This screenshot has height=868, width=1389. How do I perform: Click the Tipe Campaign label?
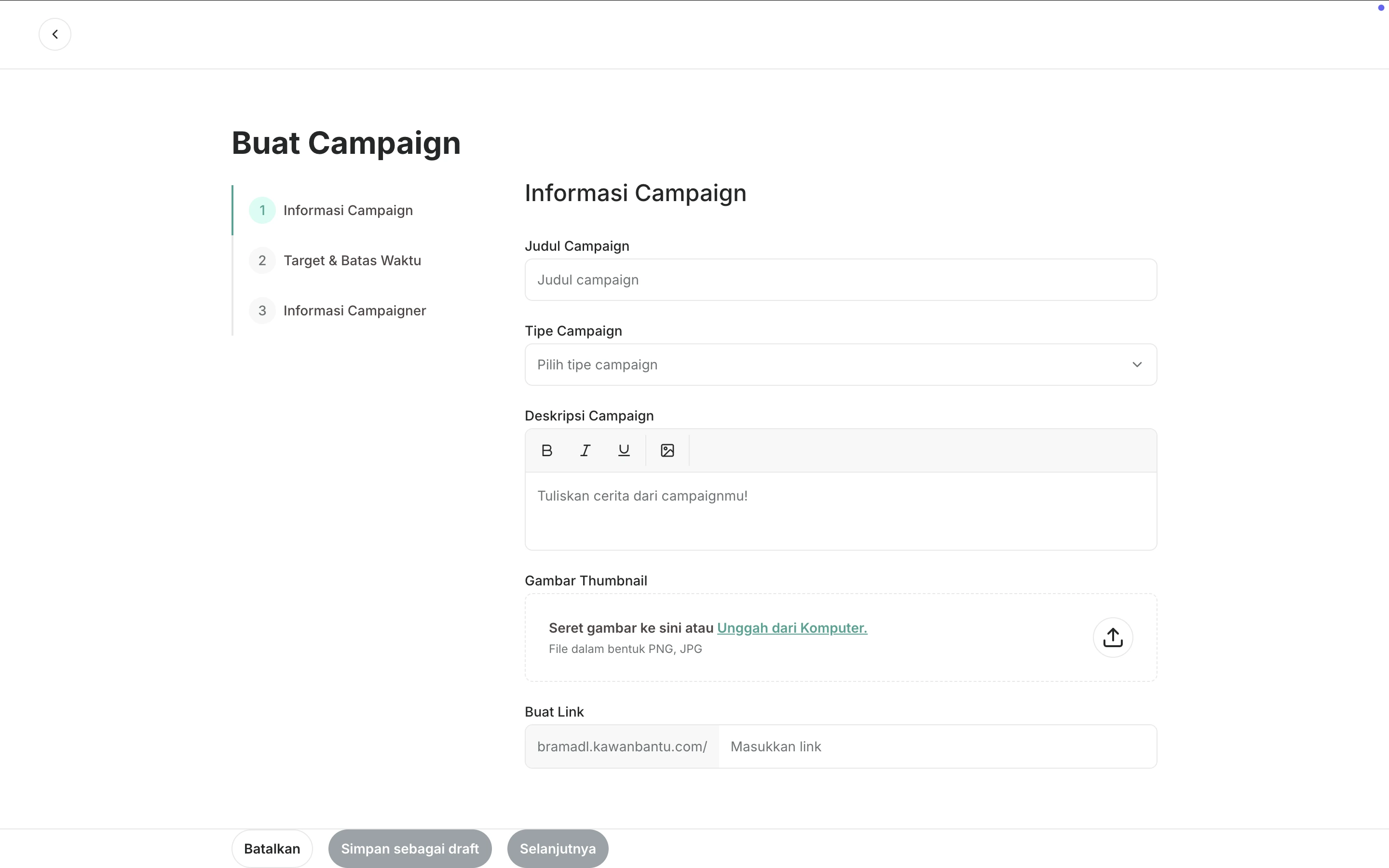pos(573,331)
